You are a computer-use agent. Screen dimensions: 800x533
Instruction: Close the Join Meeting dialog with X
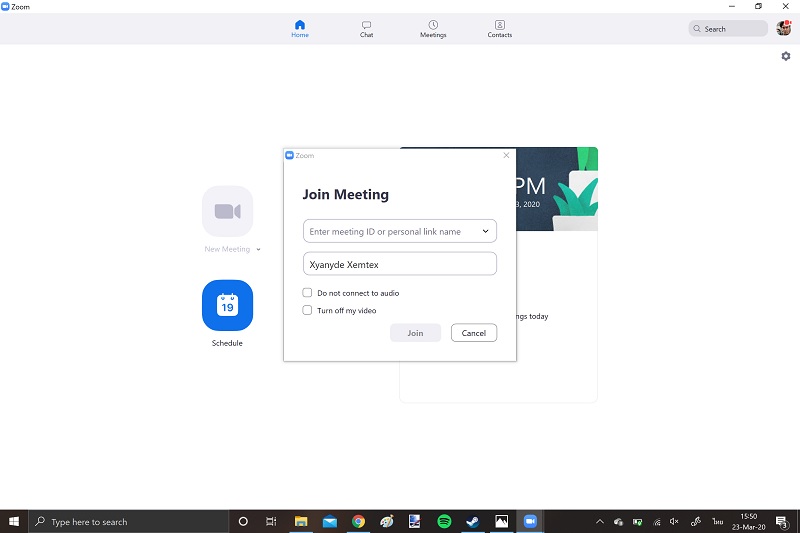point(506,155)
